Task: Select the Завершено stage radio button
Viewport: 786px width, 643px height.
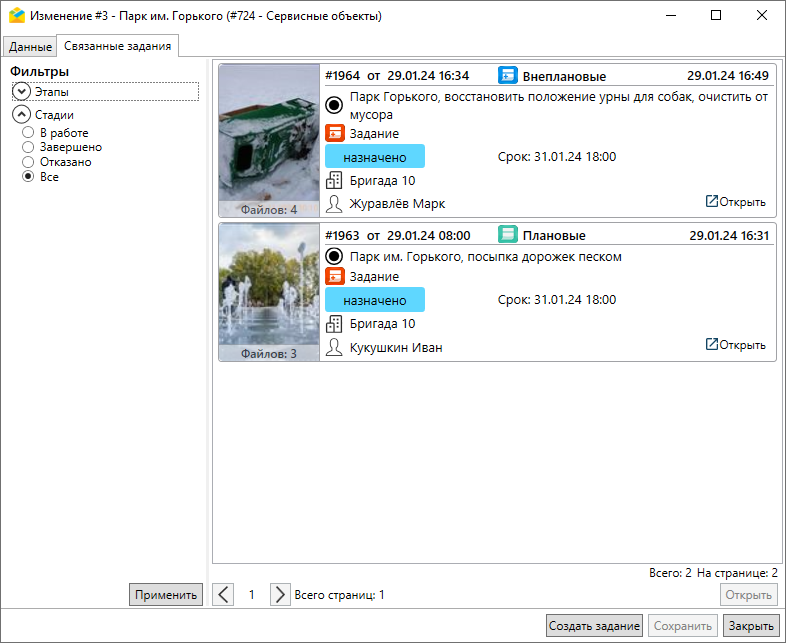Action: coord(28,147)
